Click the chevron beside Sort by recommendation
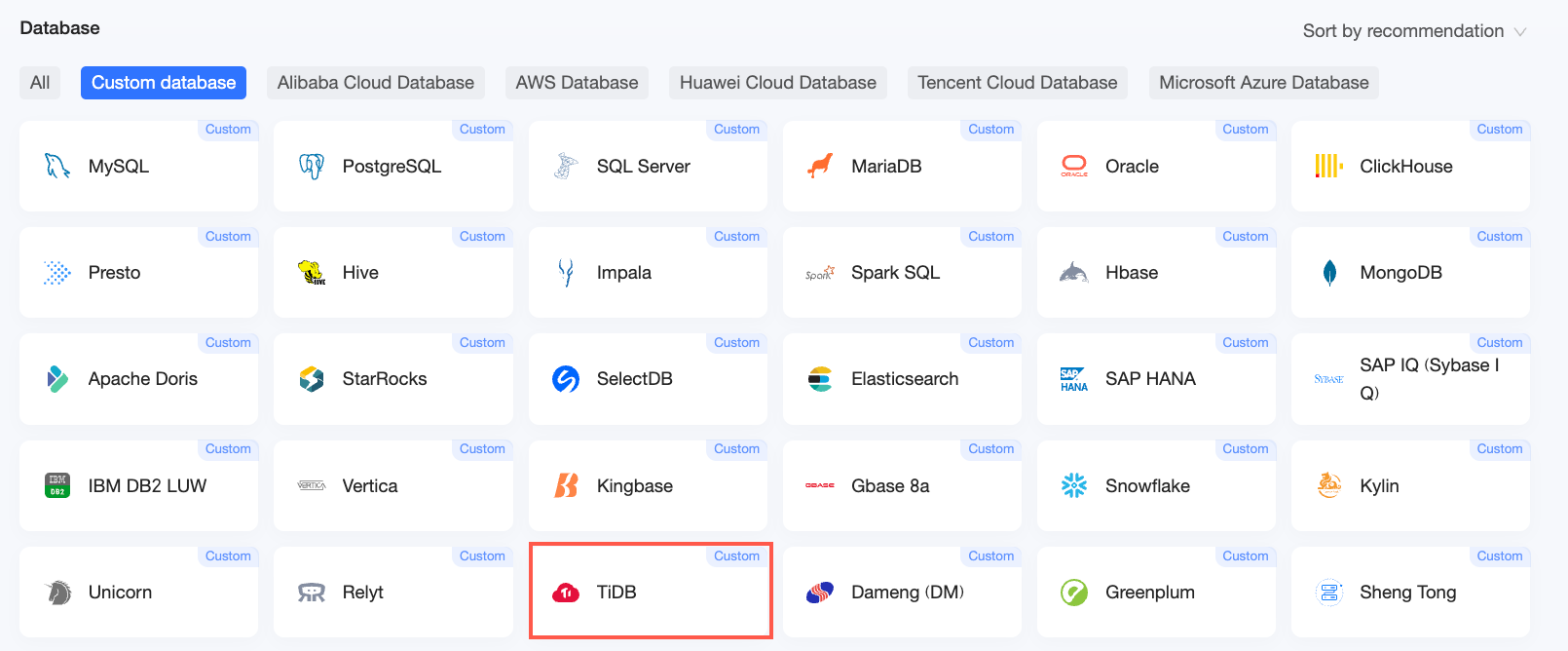This screenshot has height=651, width=1568. tap(1520, 32)
